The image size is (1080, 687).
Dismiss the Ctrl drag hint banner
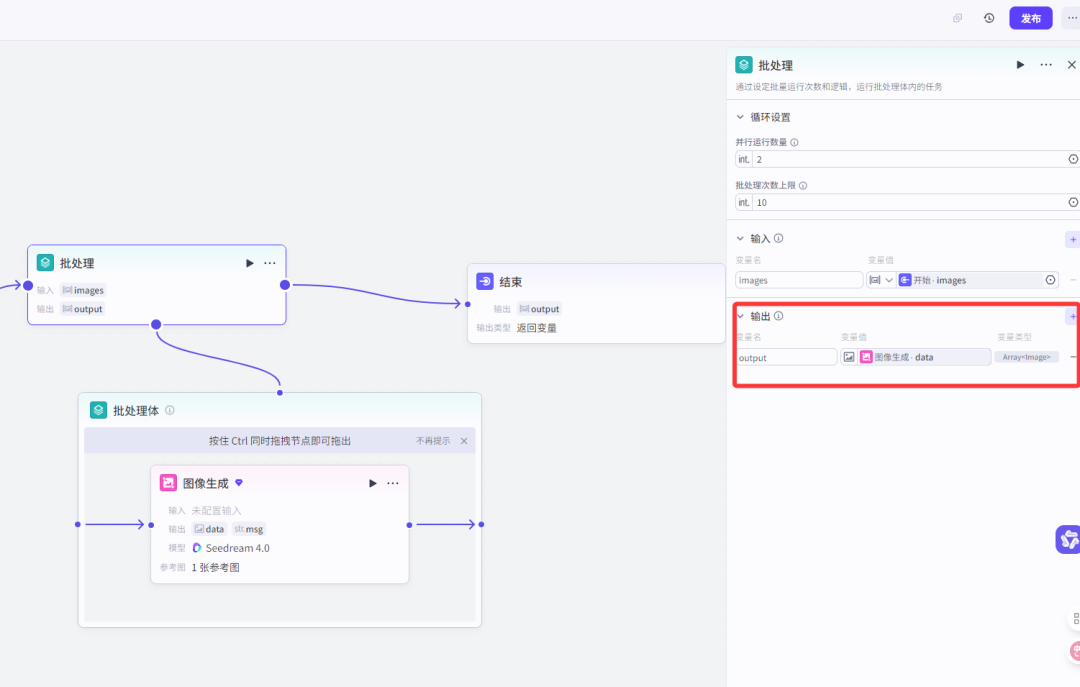coord(464,441)
